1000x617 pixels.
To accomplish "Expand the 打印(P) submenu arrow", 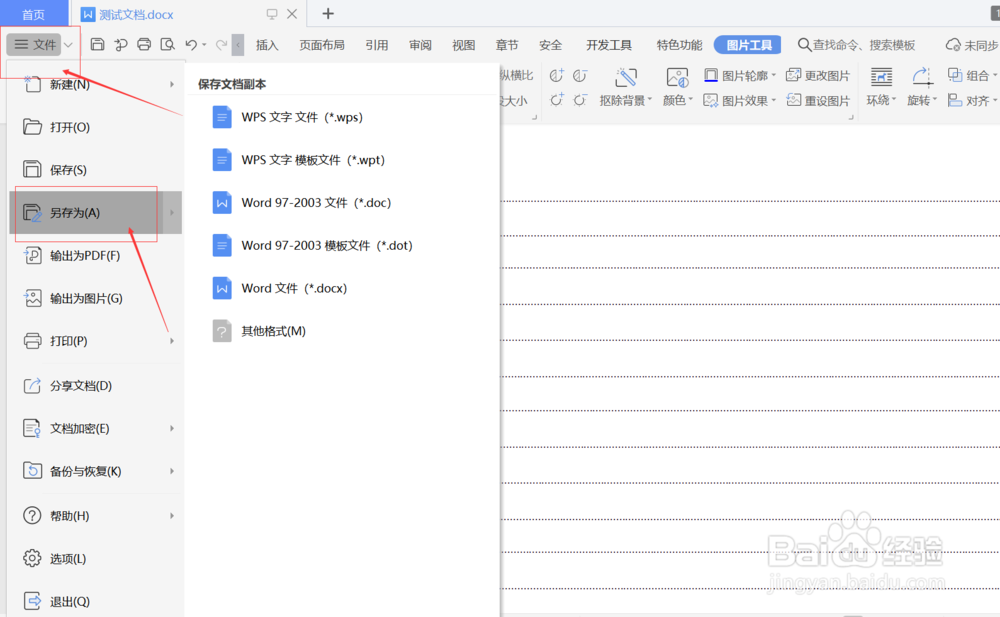I will (x=172, y=341).
